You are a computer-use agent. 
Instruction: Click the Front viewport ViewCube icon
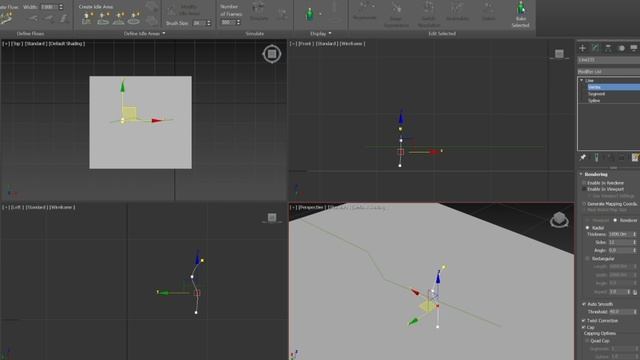pos(559,53)
